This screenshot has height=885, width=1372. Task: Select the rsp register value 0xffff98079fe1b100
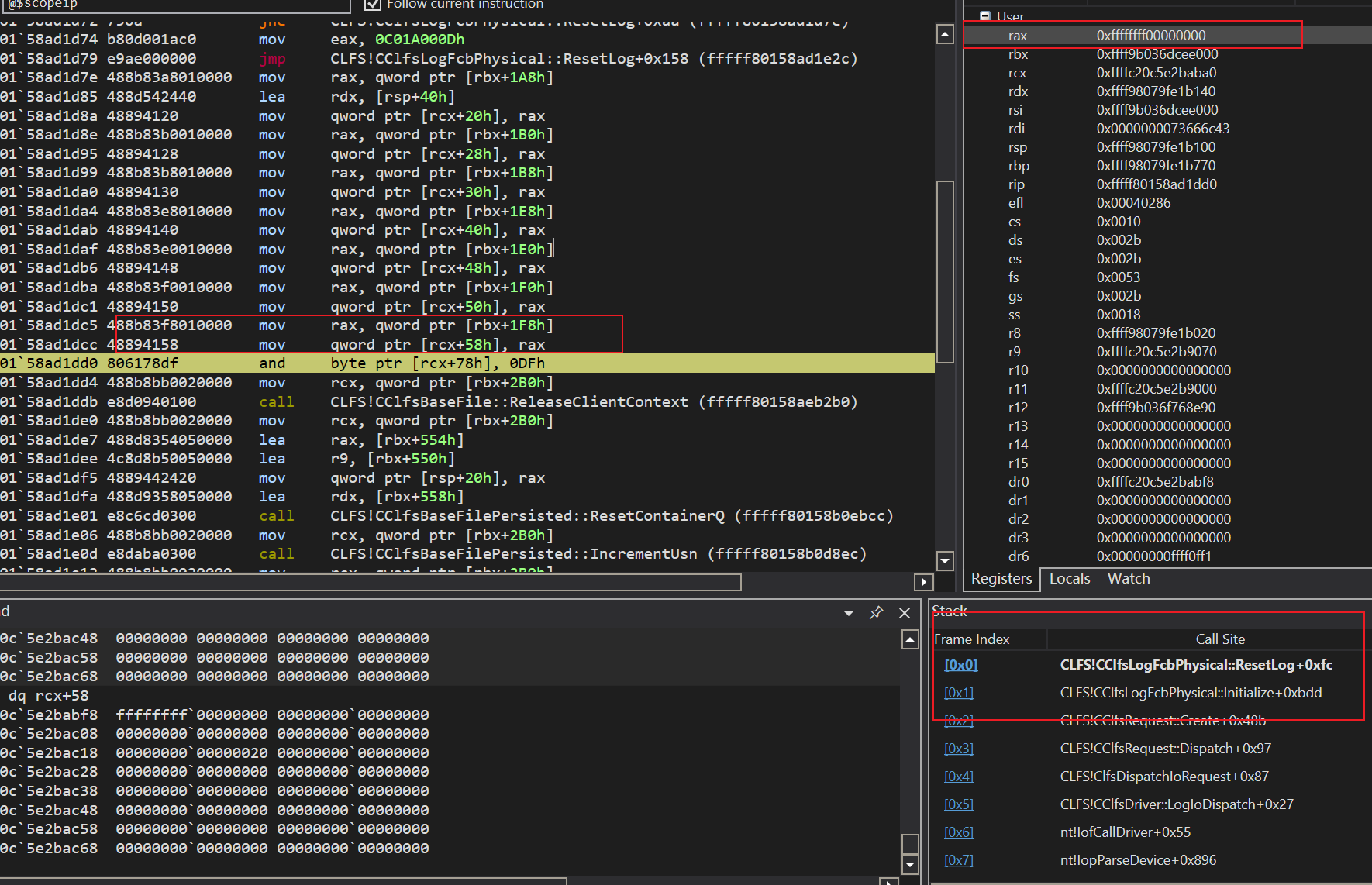click(1156, 147)
